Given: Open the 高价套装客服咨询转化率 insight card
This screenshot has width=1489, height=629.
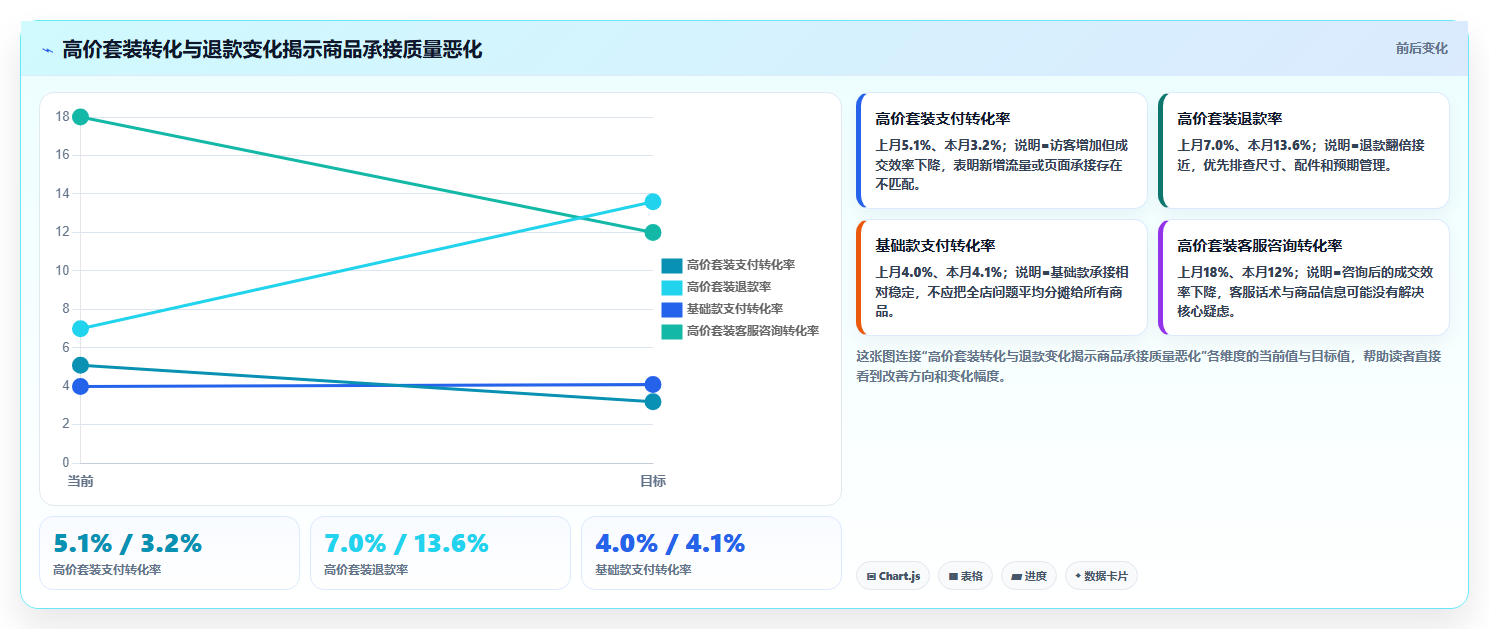Looking at the screenshot, I should [1304, 277].
